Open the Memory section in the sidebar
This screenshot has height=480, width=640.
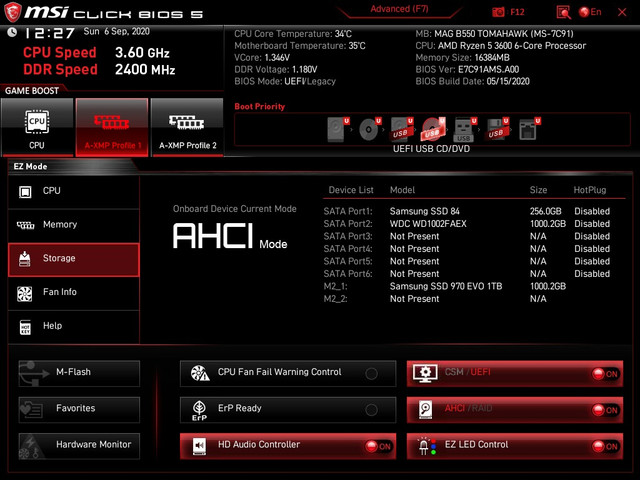click(x=73, y=225)
